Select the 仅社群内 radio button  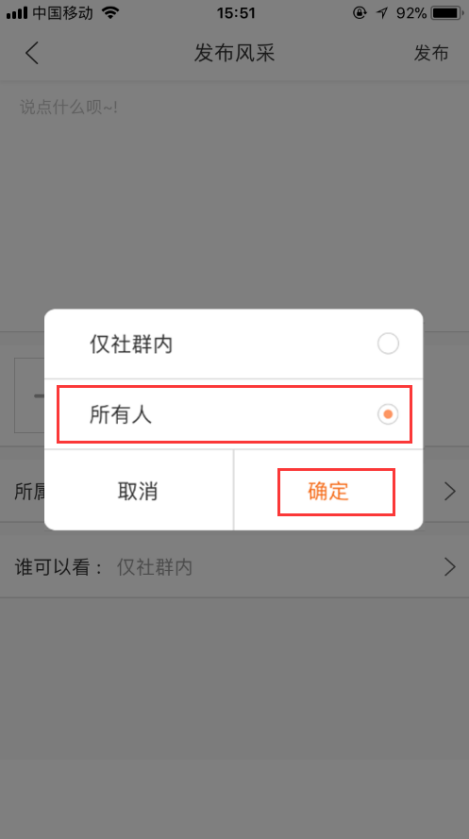coord(388,344)
